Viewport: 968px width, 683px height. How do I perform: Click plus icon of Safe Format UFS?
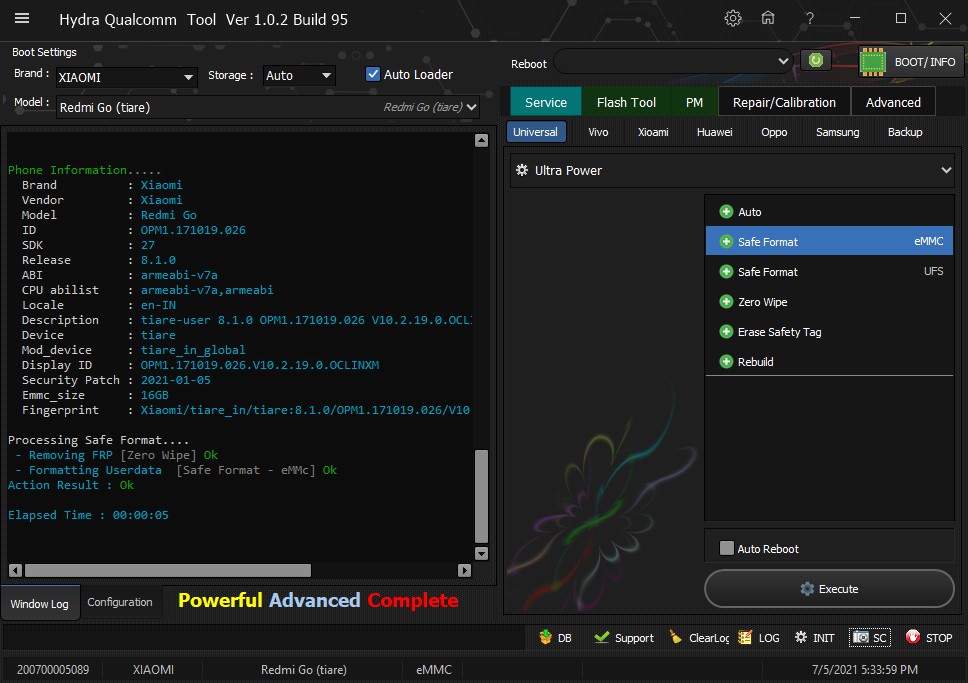(726, 272)
